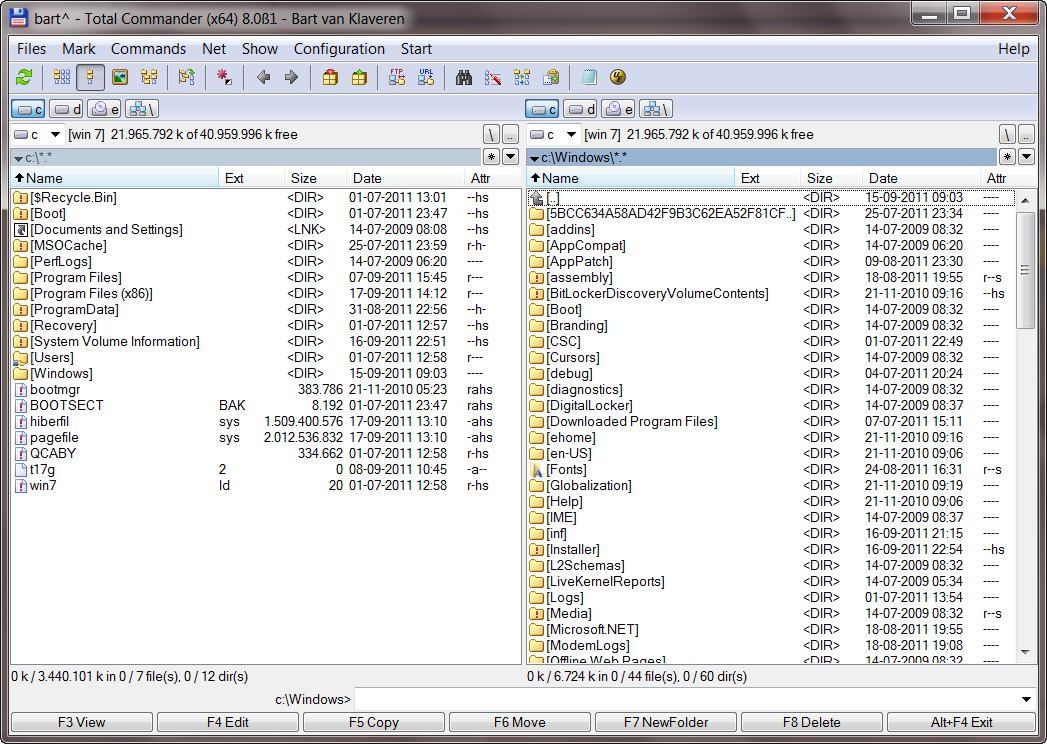The width and height of the screenshot is (1047, 744).
Task: Open right panel directory history arrow
Action: click(x=1026, y=157)
